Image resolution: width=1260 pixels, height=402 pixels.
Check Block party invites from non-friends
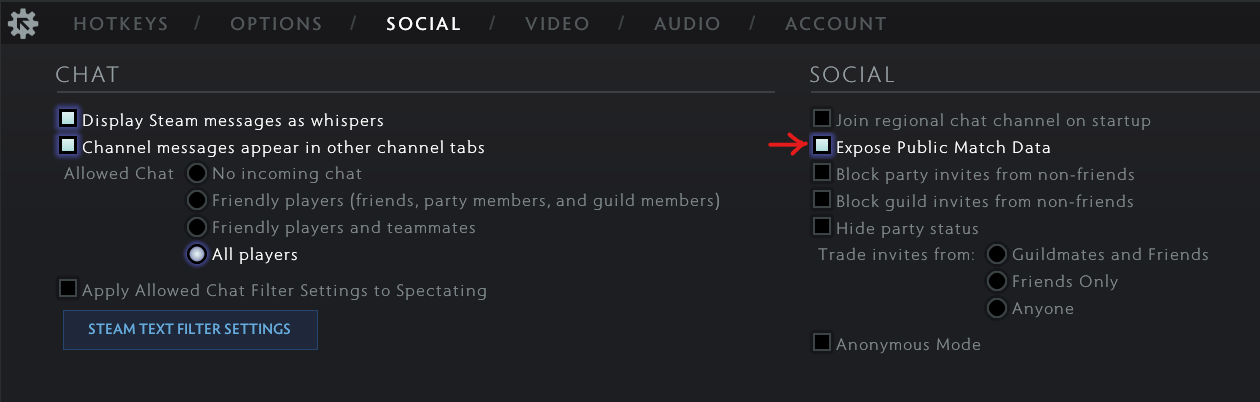coord(822,173)
